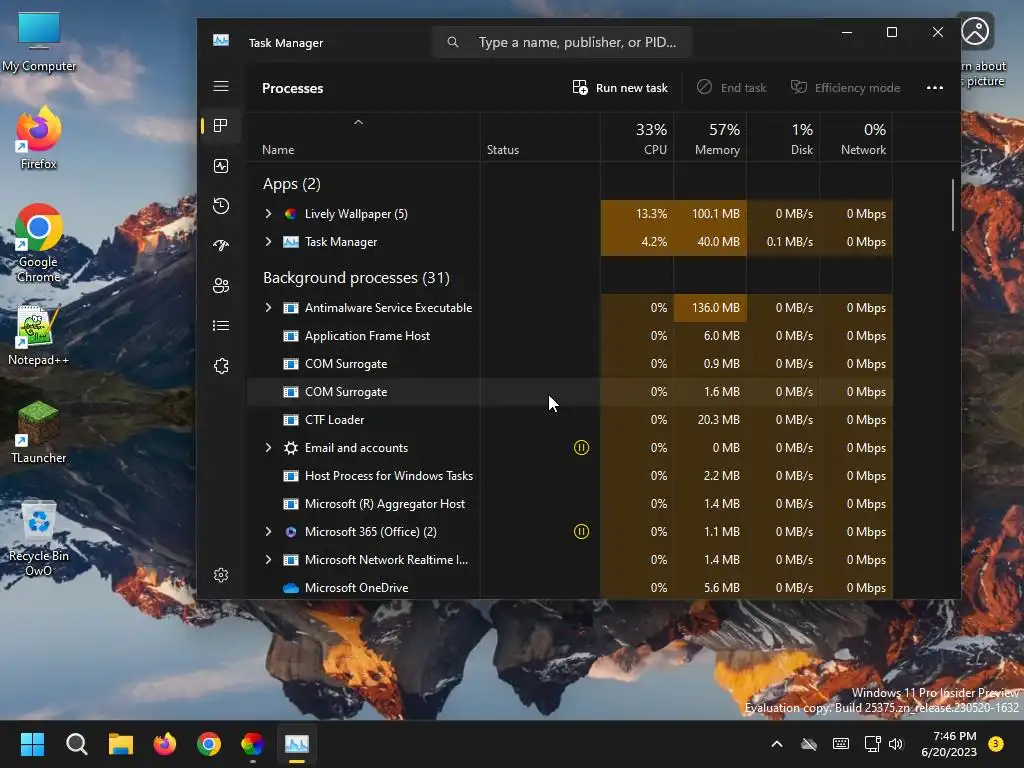Open taskbar Search
The width and height of the screenshot is (1024, 768).
(76, 744)
